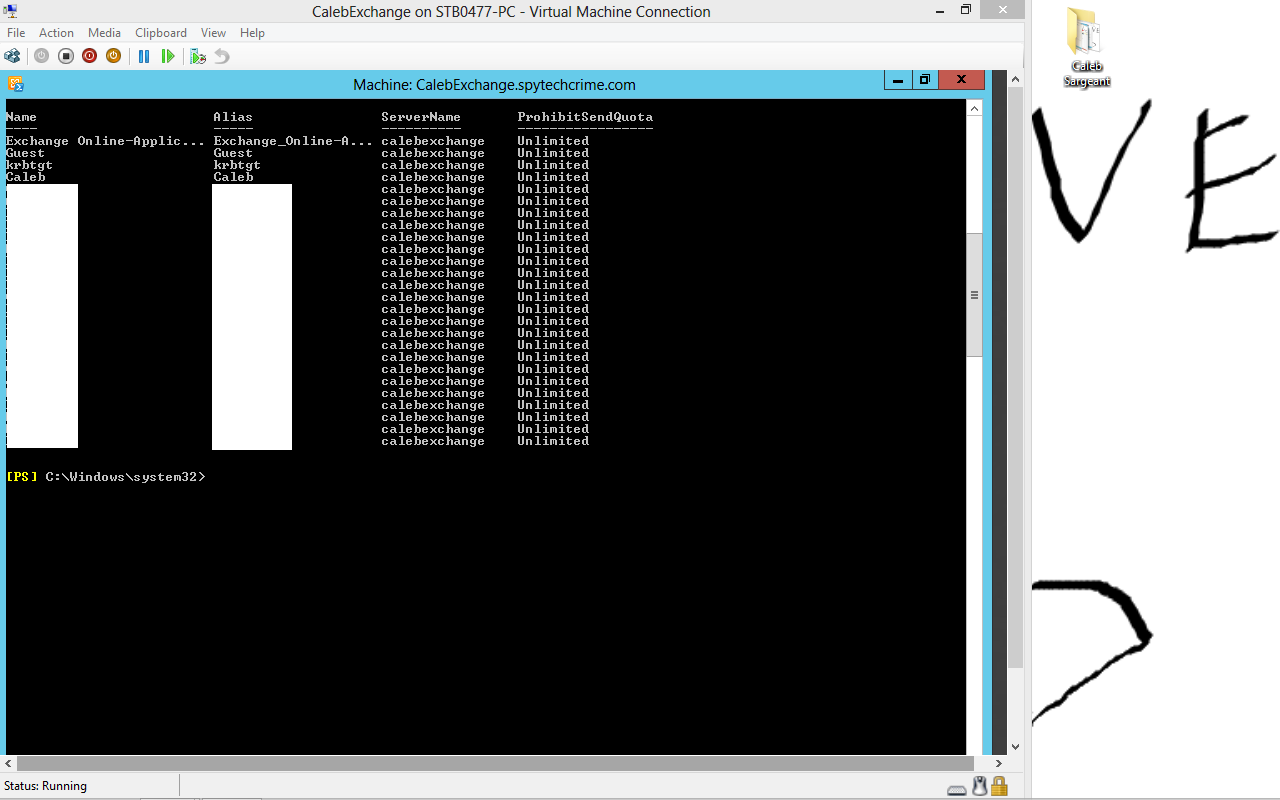Minimize the Exchange Management Shell window
The image size is (1280, 800).
pyautogui.click(x=898, y=80)
